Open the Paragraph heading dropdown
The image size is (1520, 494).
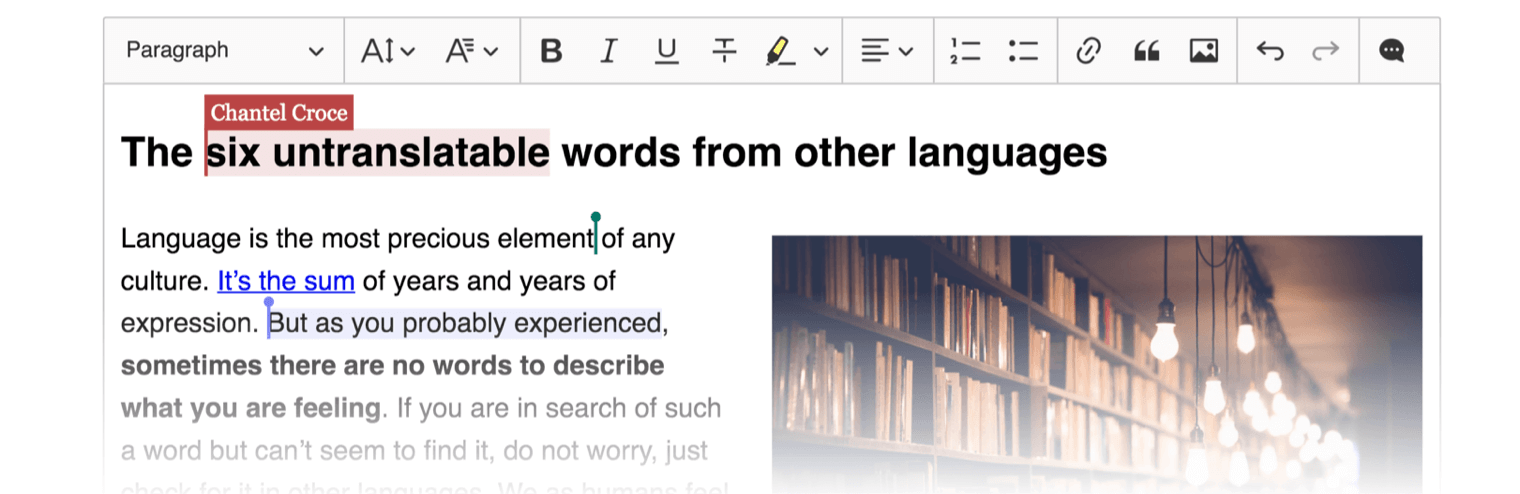click(x=225, y=51)
